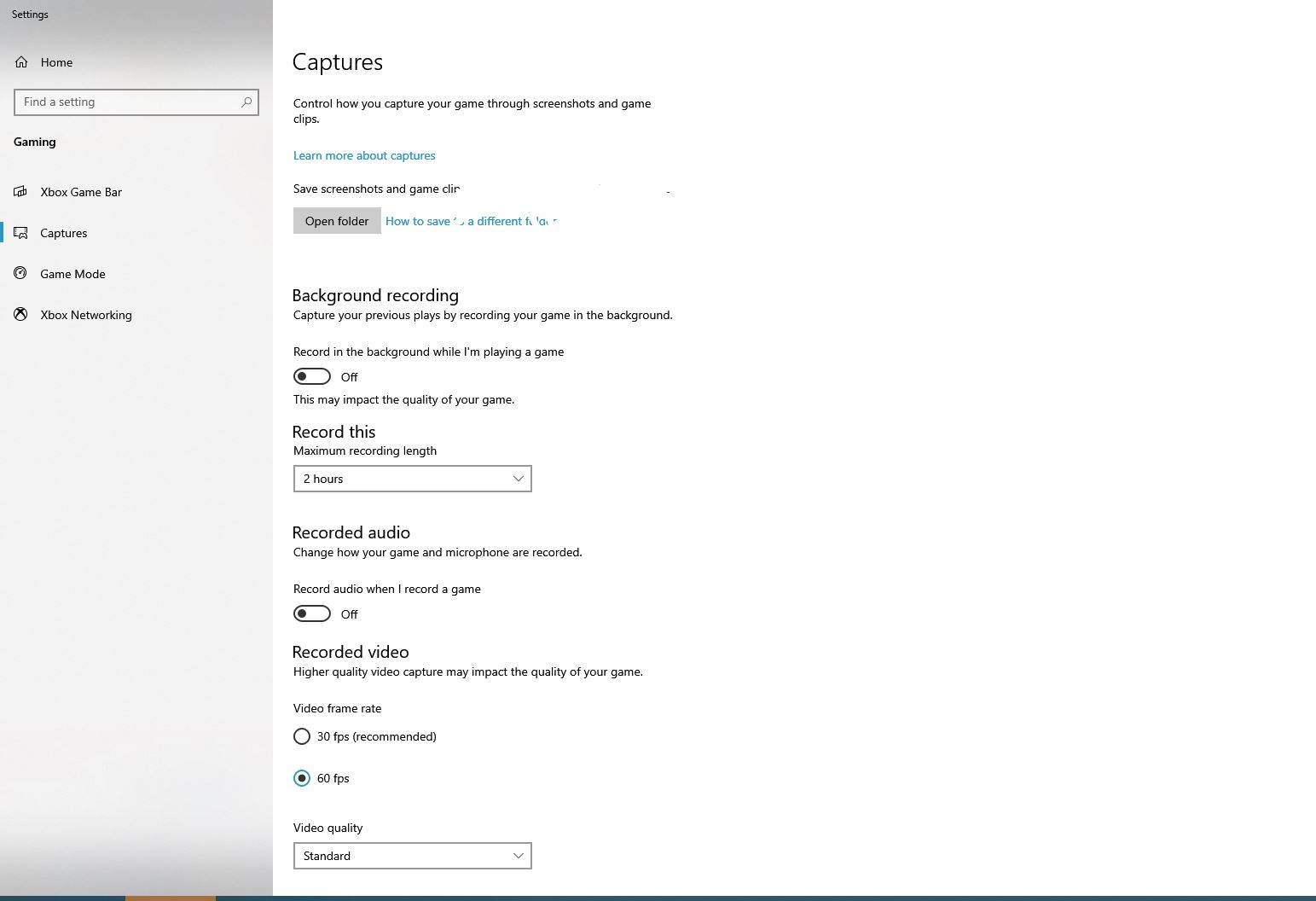The width and height of the screenshot is (1316, 901).
Task: Toggle Record in the background switch
Action: pyautogui.click(x=312, y=376)
